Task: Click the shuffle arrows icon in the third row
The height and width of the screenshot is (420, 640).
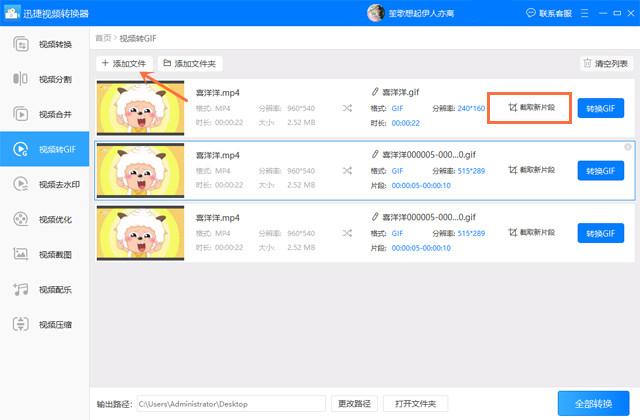Action: pos(347,233)
